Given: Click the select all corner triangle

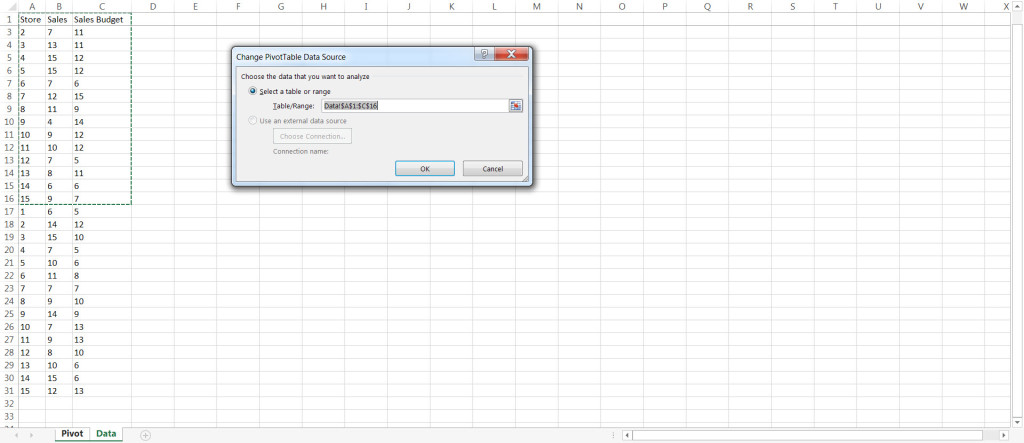Looking at the screenshot, I should click(x=12, y=7).
